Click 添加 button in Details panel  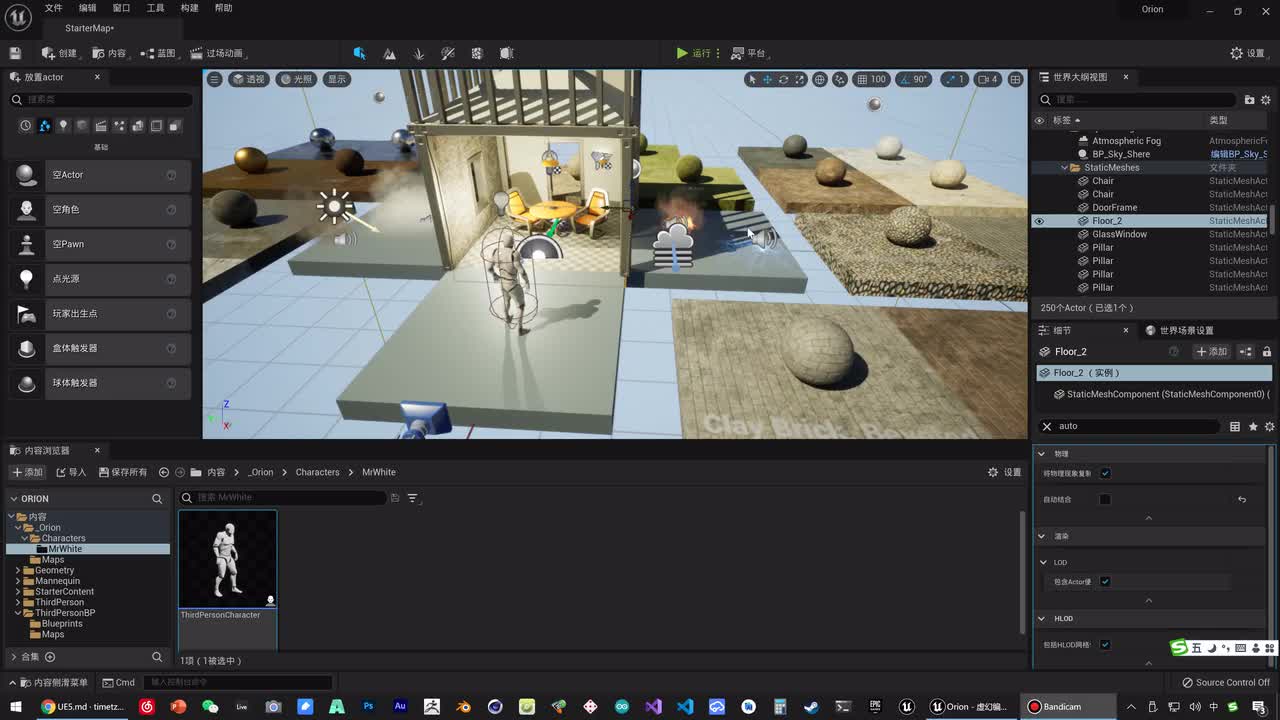1212,352
